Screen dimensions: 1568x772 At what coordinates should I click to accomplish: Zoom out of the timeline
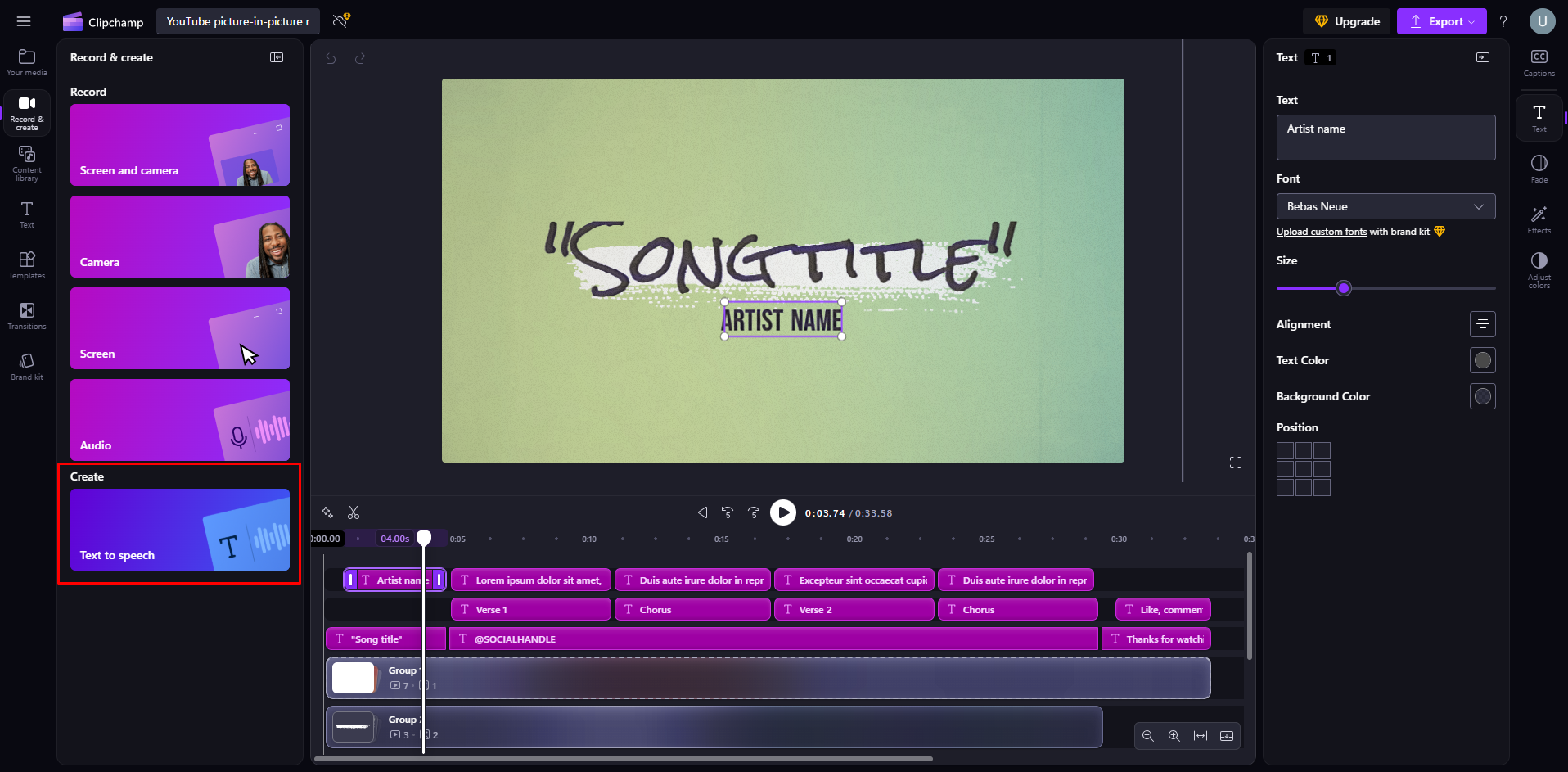pos(1148,736)
